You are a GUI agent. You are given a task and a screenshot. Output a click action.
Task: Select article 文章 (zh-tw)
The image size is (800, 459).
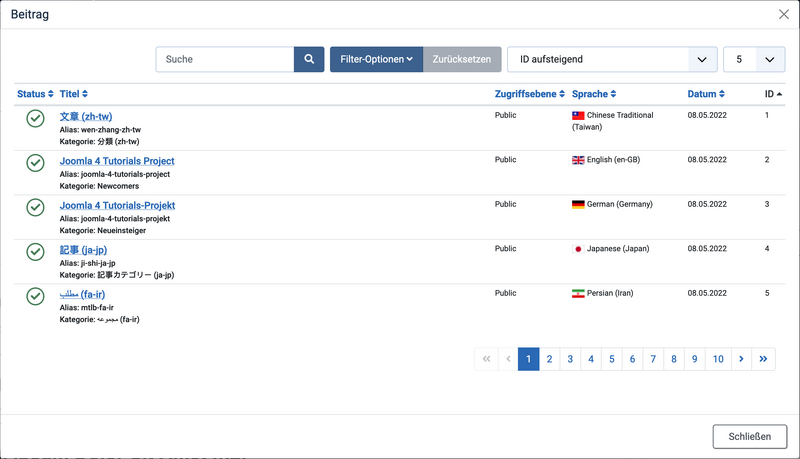click(86, 116)
